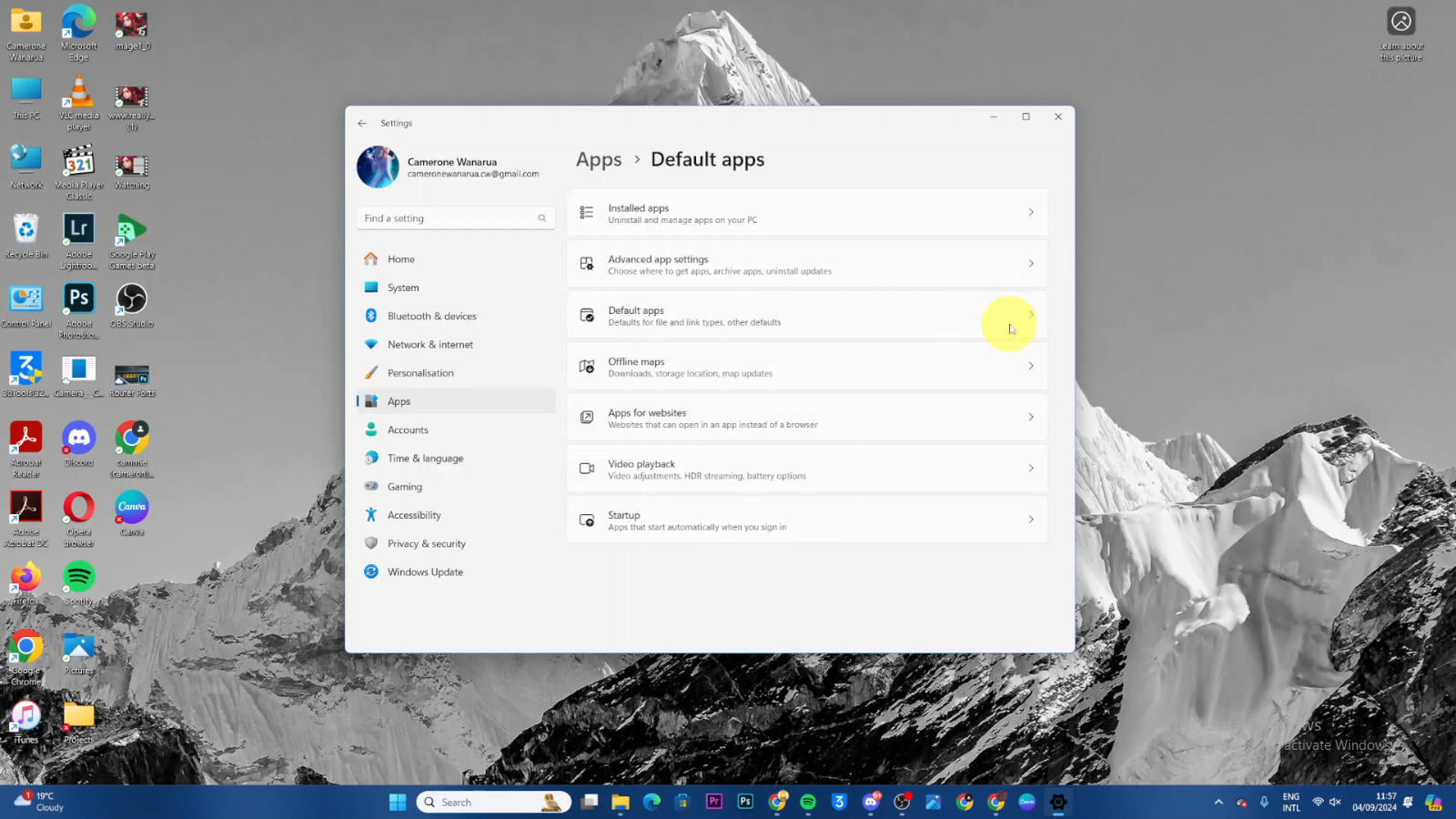Open Personalisation settings
This screenshot has height=819, width=1456.
coord(456,373)
